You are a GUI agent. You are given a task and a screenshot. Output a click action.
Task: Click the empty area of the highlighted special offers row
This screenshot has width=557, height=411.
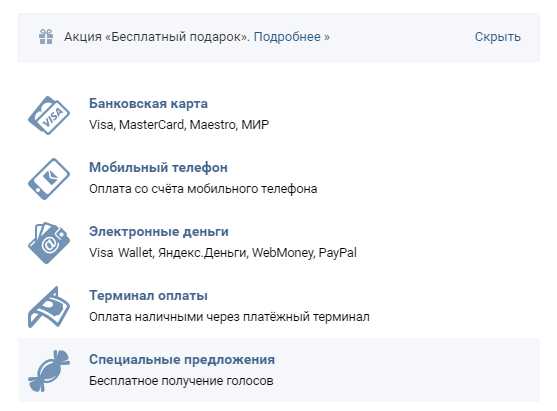coord(409,370)
